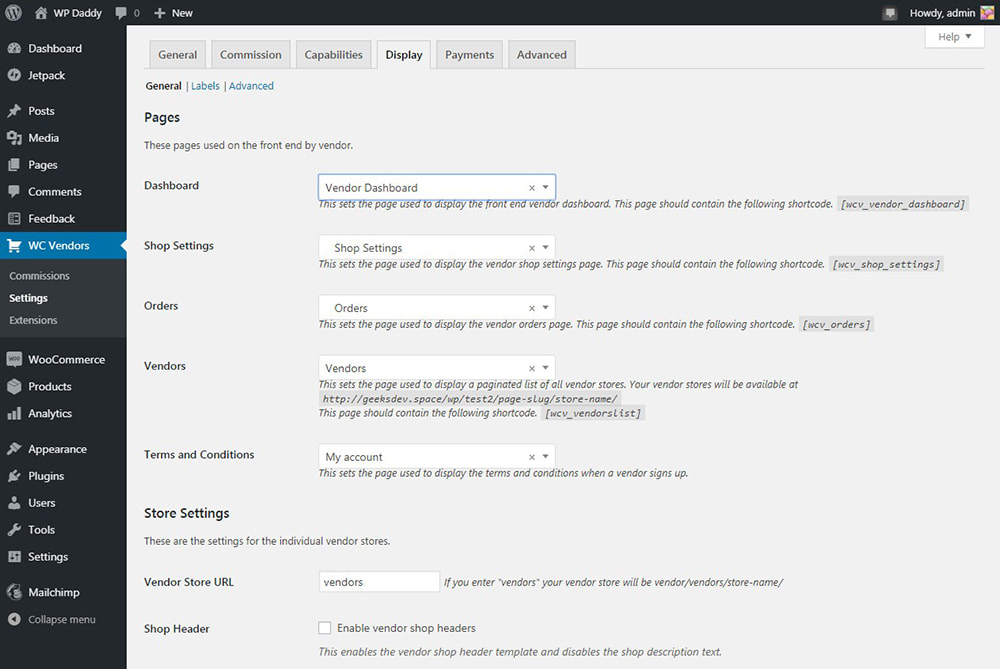Click the Feedback icon in sidebar
The width and height of the screenshot is (1000, 669).
pyautogui.click(x=14, y=219)
